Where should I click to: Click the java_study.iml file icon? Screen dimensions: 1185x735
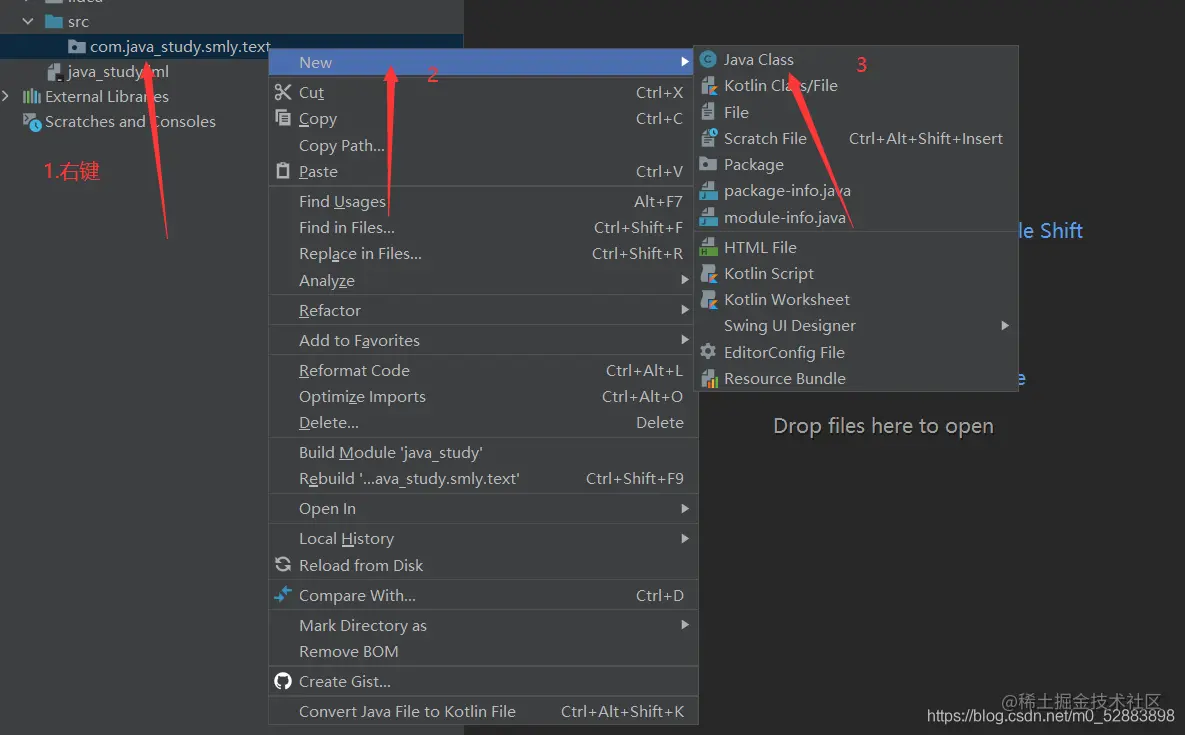[54, 72]
